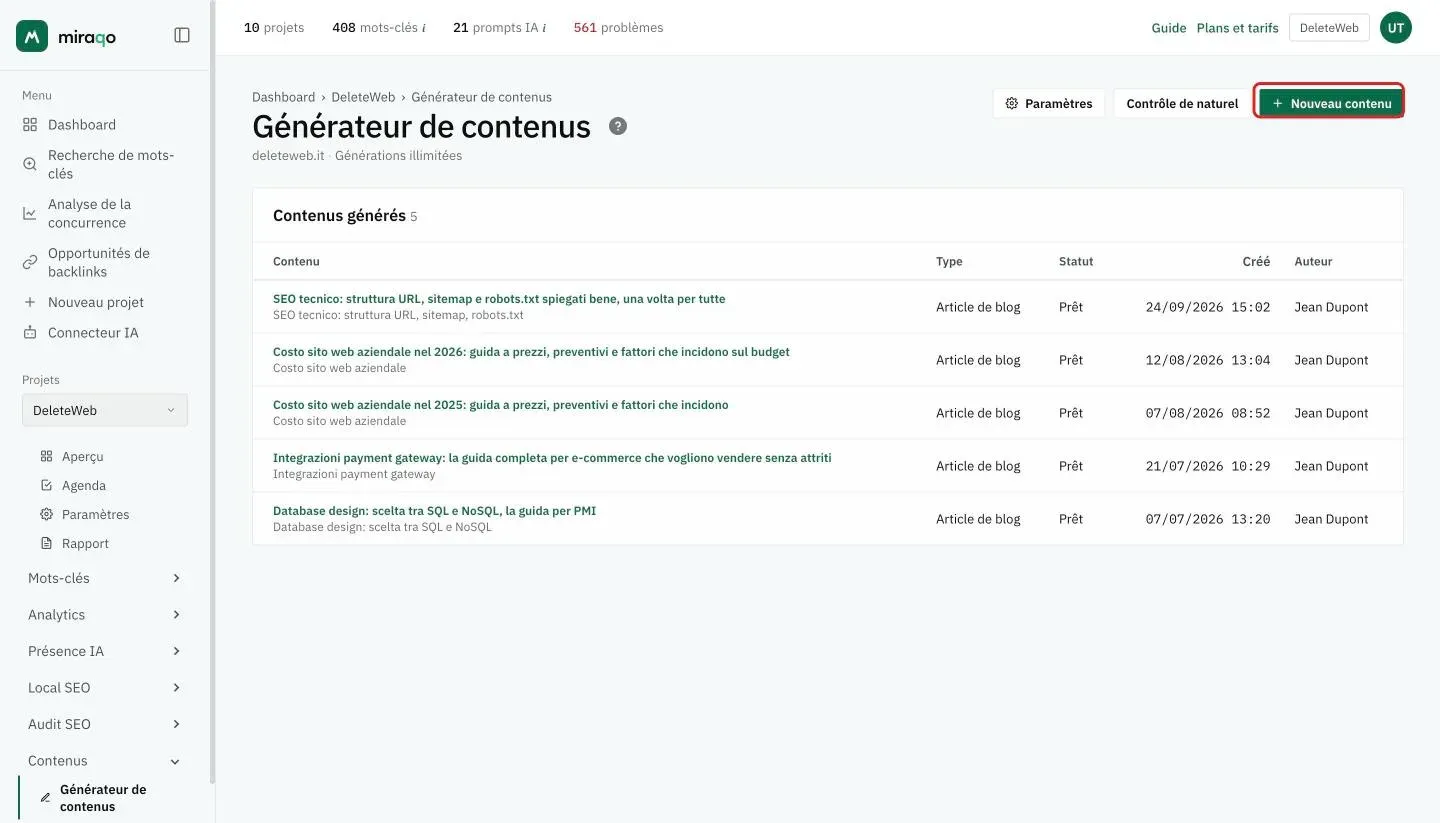Open the Paramètres button near page title
The width and height of the screenshot is (1440, 823).
tap(1049, 103)
